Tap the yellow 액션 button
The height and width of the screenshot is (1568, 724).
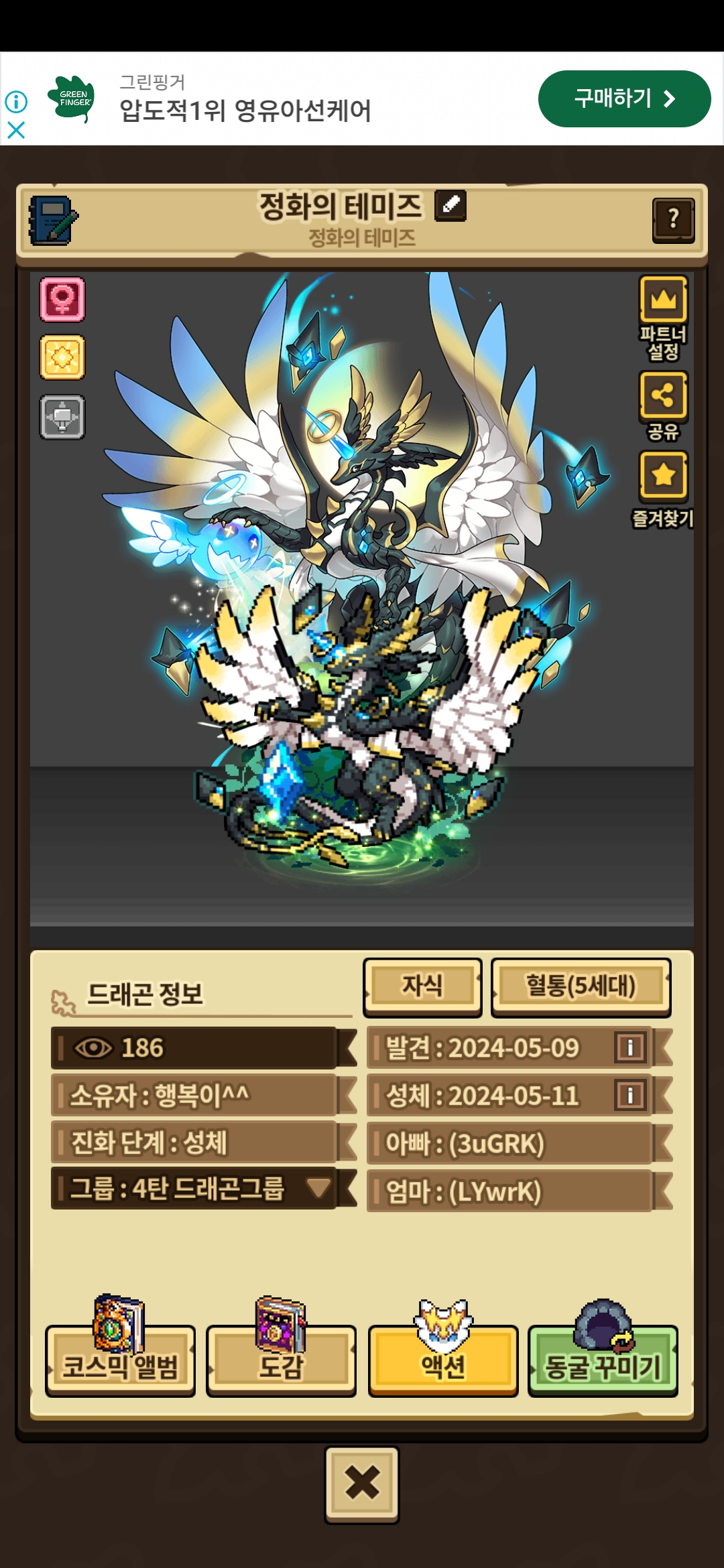[443, 1359]
